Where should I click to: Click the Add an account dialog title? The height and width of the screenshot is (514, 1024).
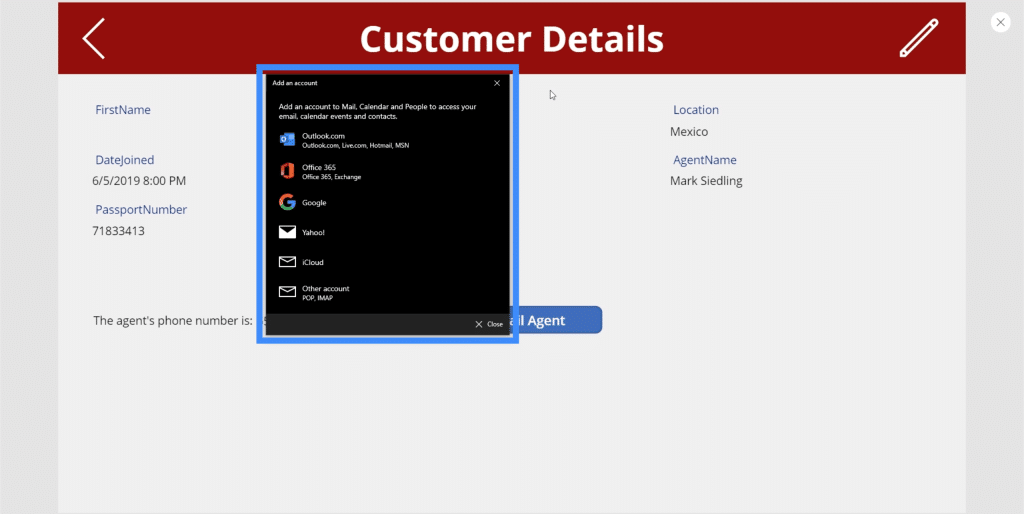[x=295, y=83]
